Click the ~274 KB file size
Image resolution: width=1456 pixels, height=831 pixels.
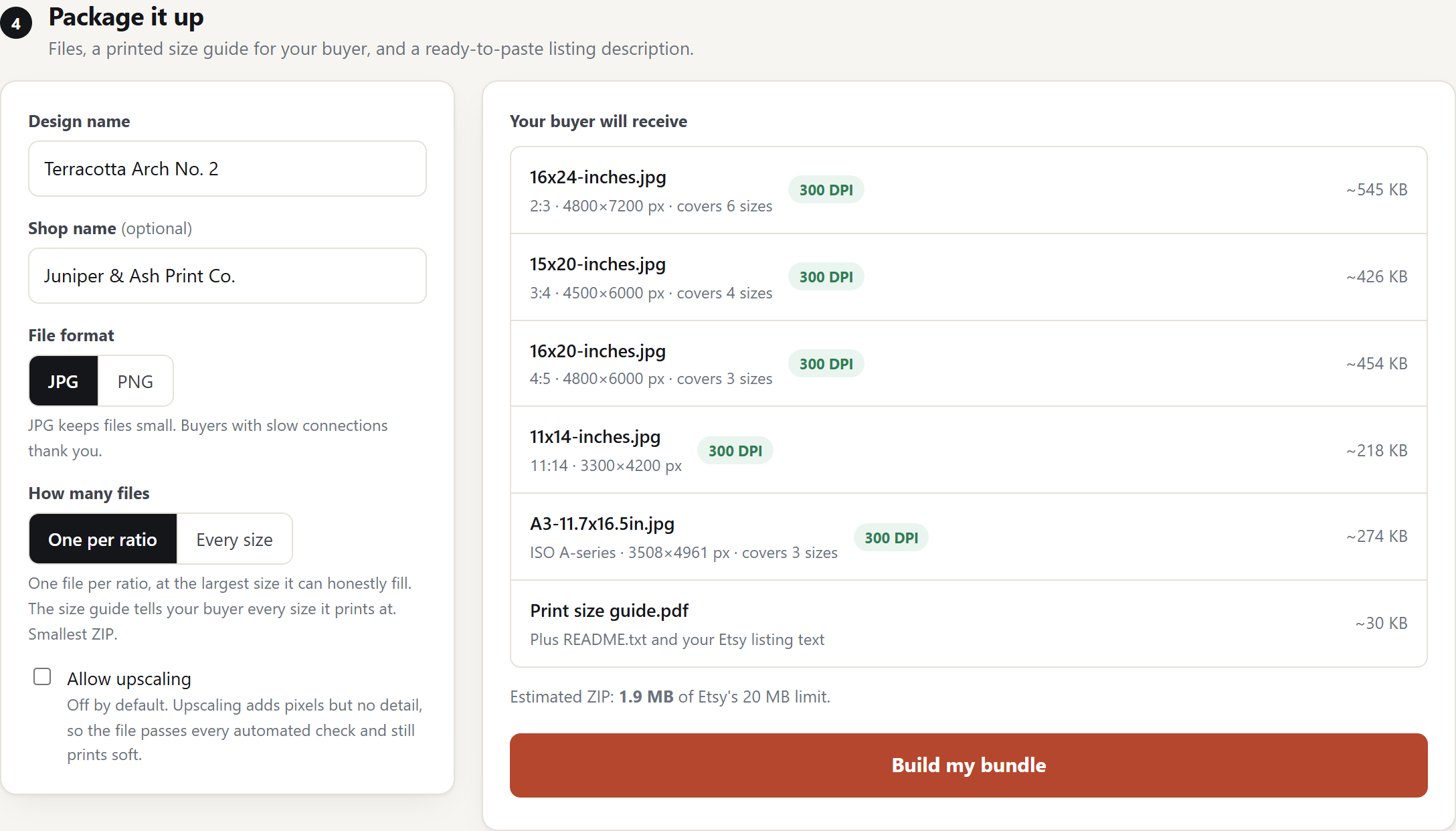click(1376, 537)
